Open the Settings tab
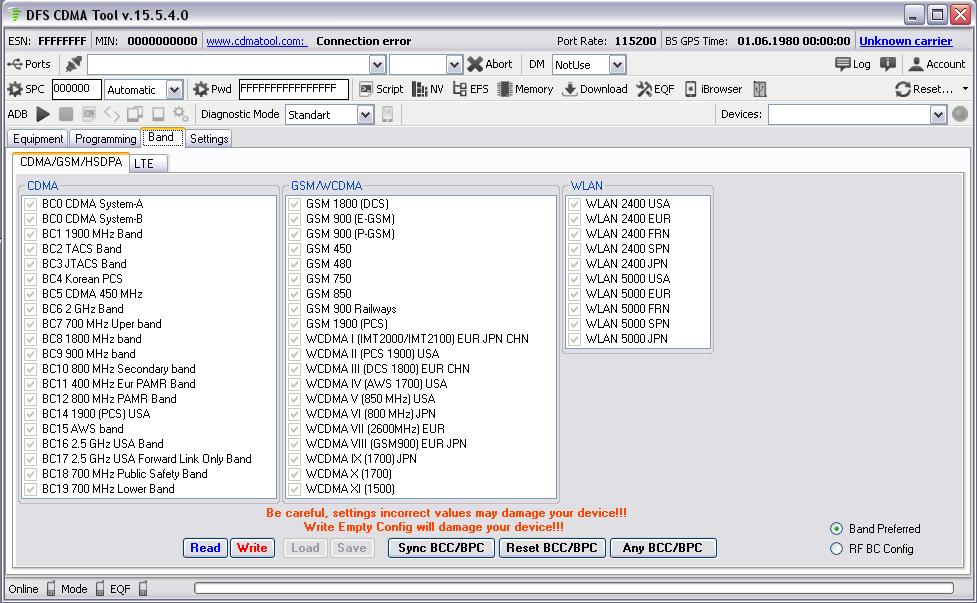The image size is (977, 603). (209, 138)
